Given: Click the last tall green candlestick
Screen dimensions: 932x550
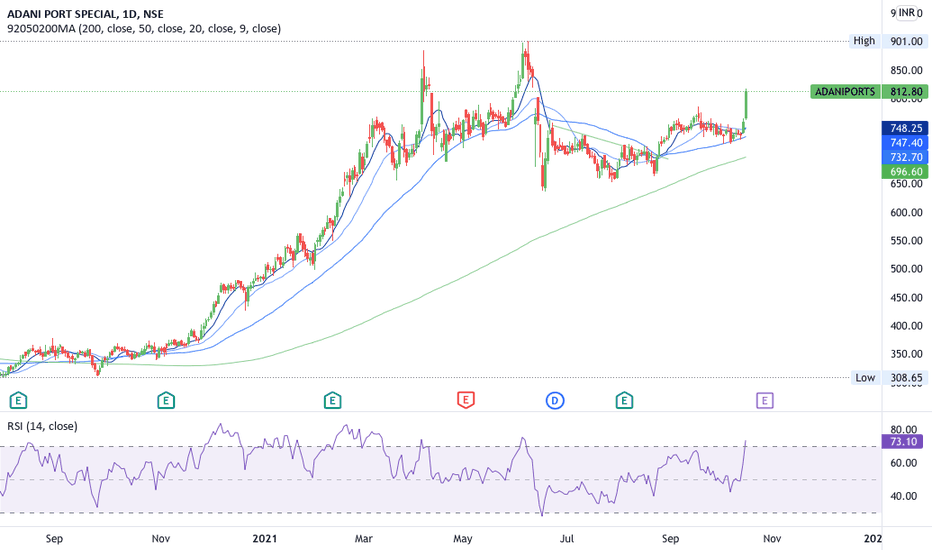Looking at the screenshot, I should [746, 103].
